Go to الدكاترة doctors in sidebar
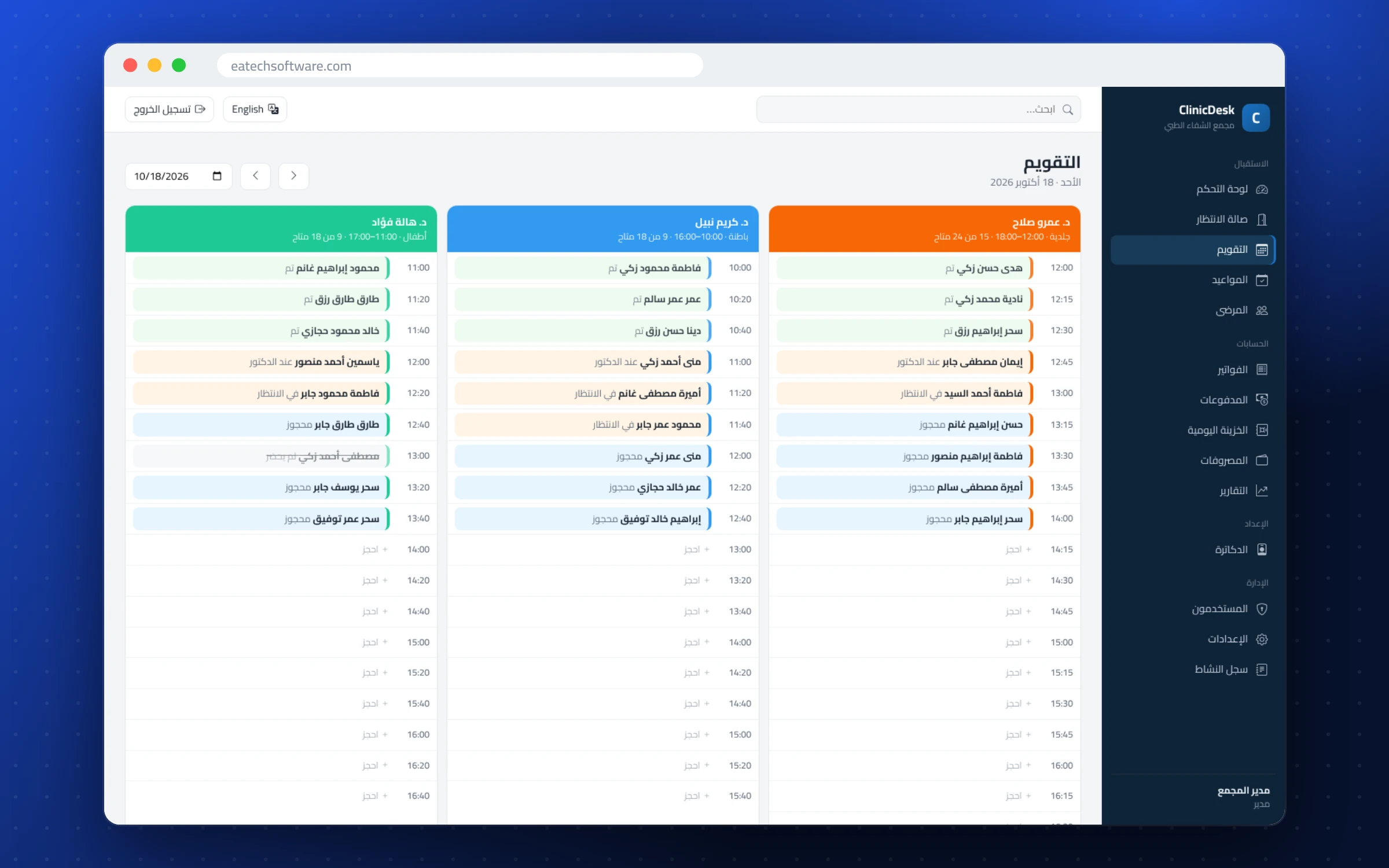 (1193, 549)
